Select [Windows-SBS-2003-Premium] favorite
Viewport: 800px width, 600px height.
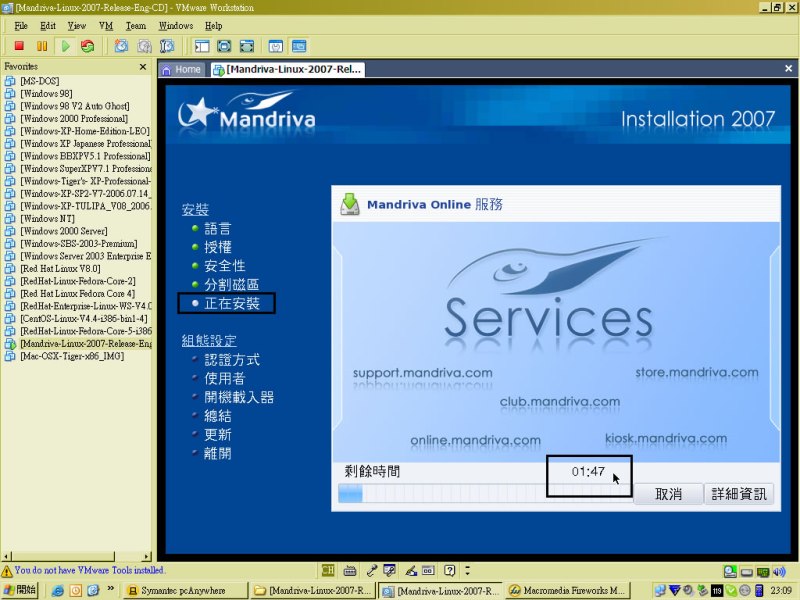[x=79, y=243]
